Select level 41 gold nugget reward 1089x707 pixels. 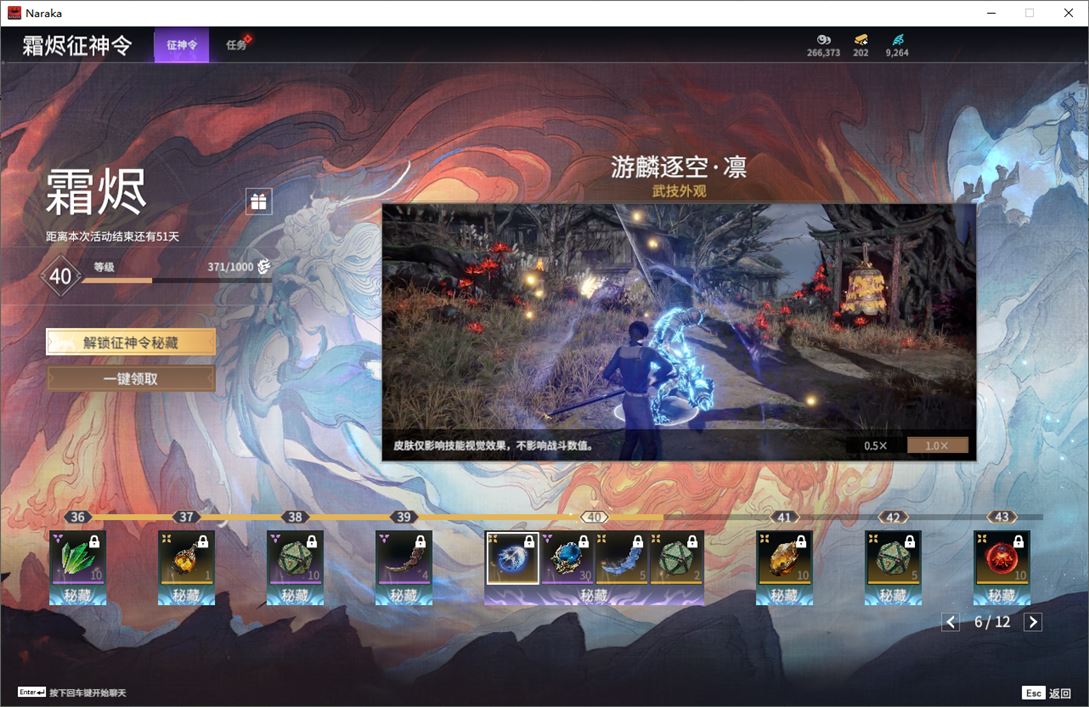click(x=784, y=558)
